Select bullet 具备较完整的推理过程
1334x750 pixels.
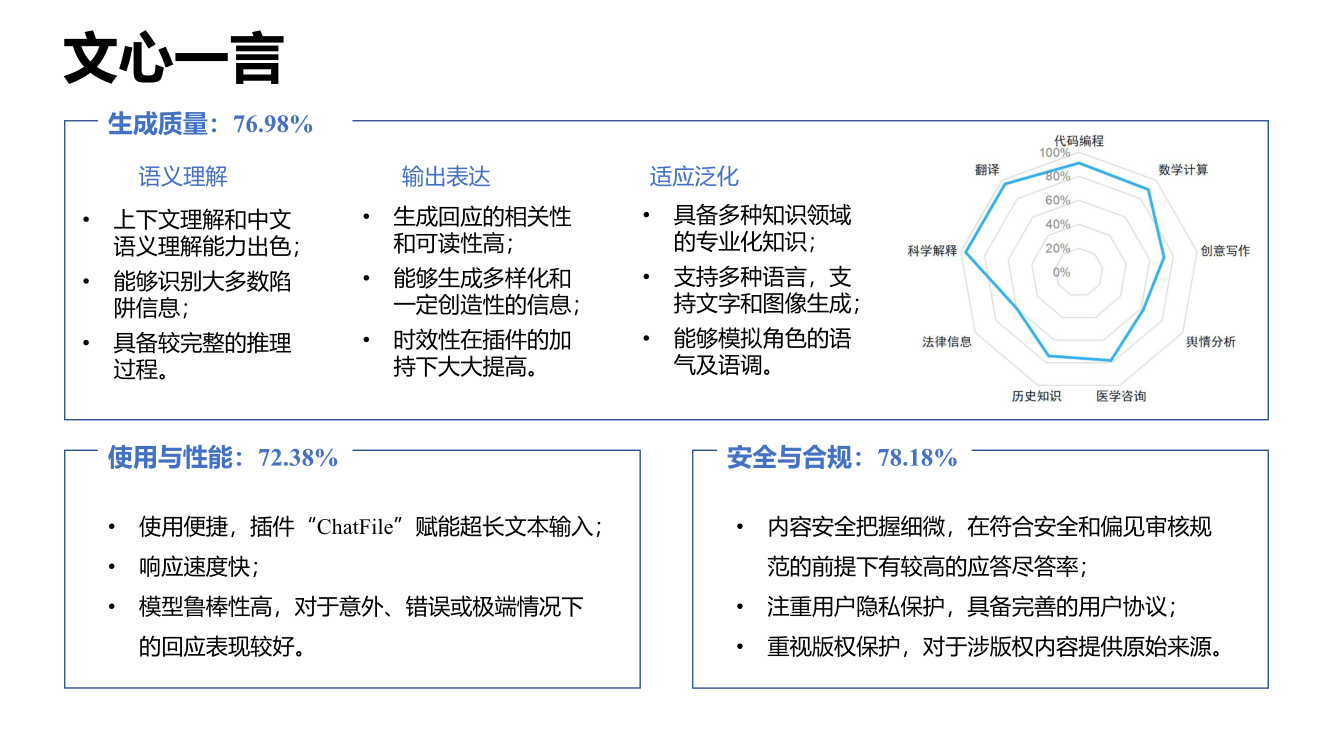pos(202,356)
